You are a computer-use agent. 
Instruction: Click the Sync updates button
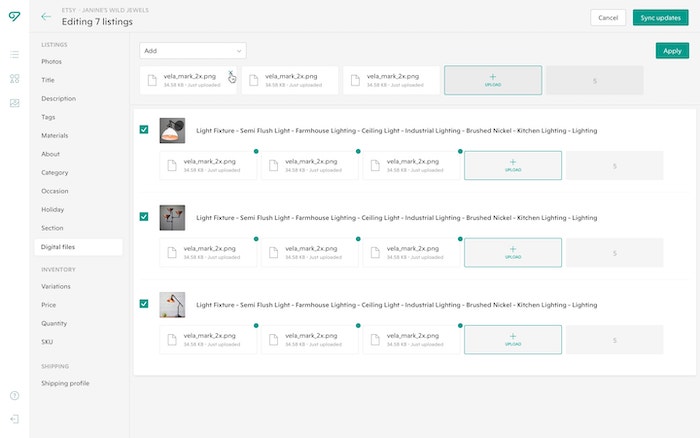[x=661, y=18]
